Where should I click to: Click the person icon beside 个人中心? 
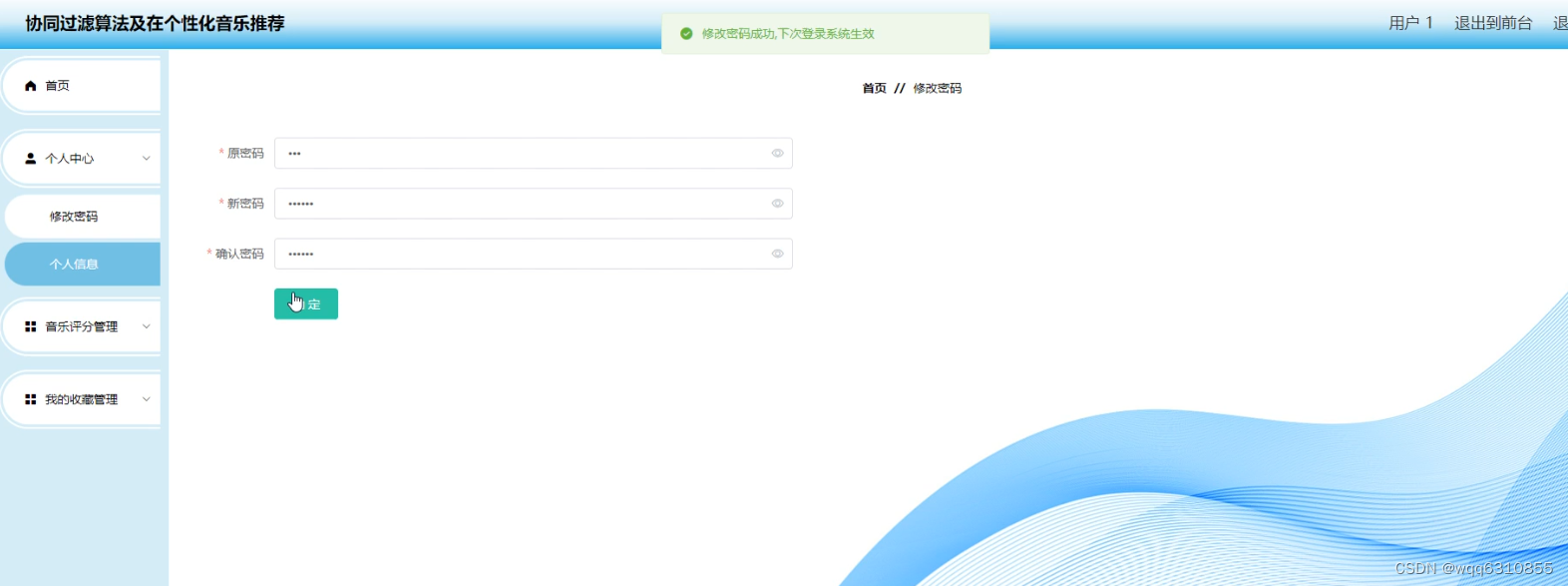pyautogui.click(x=31, y=159)
